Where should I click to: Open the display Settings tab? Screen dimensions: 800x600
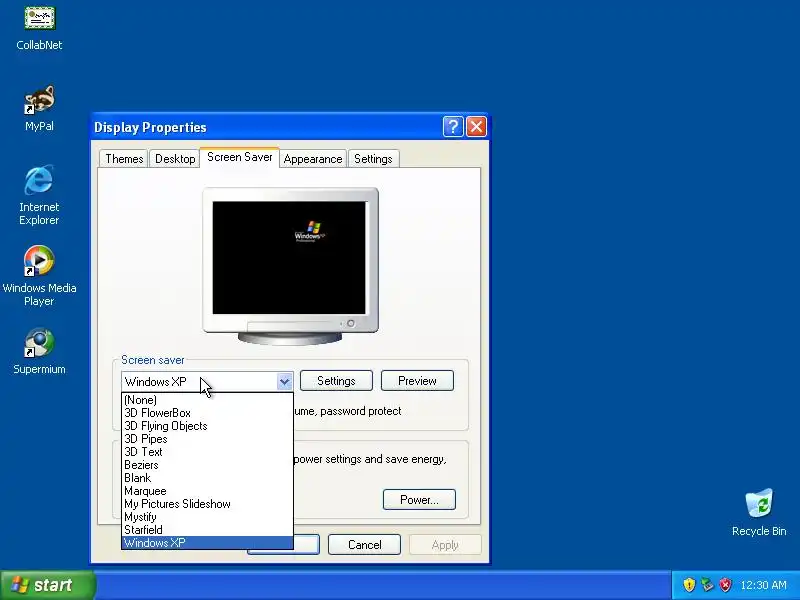tap(373, 159)
